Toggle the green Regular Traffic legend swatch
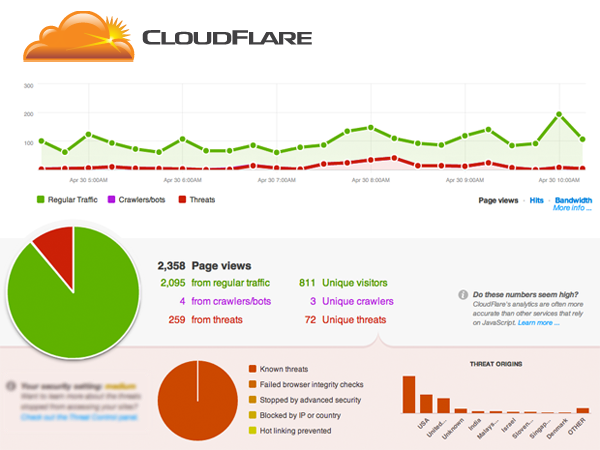Screen dimensions: 600x450 (40, 200)
